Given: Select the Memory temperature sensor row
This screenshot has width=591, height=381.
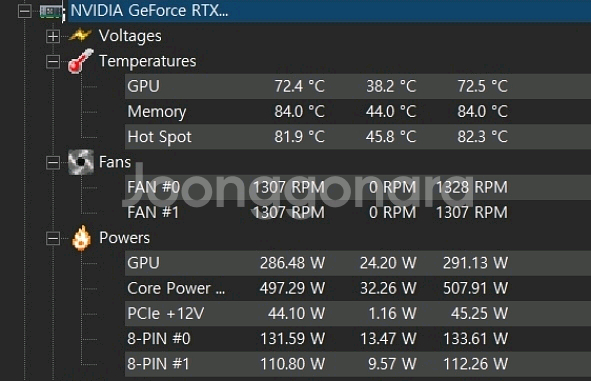Looking at the screenshot, I should [x=358, y=112].
